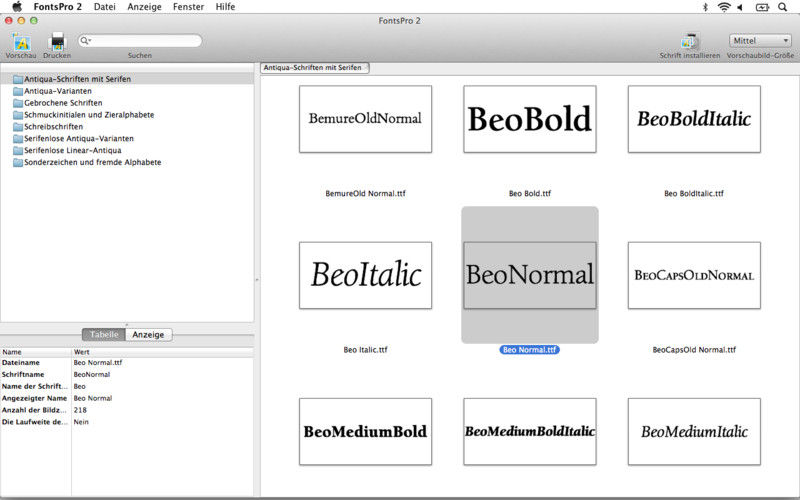Click the Beo Bold.ttf file name

tap(530, 193)
